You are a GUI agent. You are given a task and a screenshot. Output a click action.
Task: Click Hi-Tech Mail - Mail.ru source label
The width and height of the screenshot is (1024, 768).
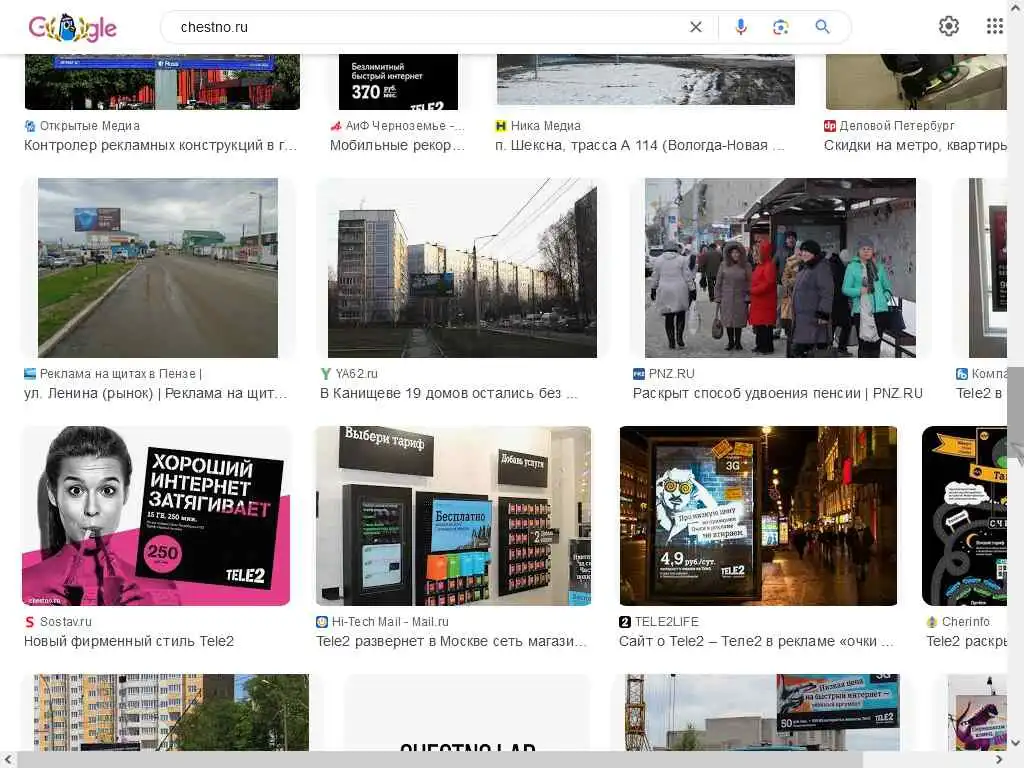pos(390,622)
